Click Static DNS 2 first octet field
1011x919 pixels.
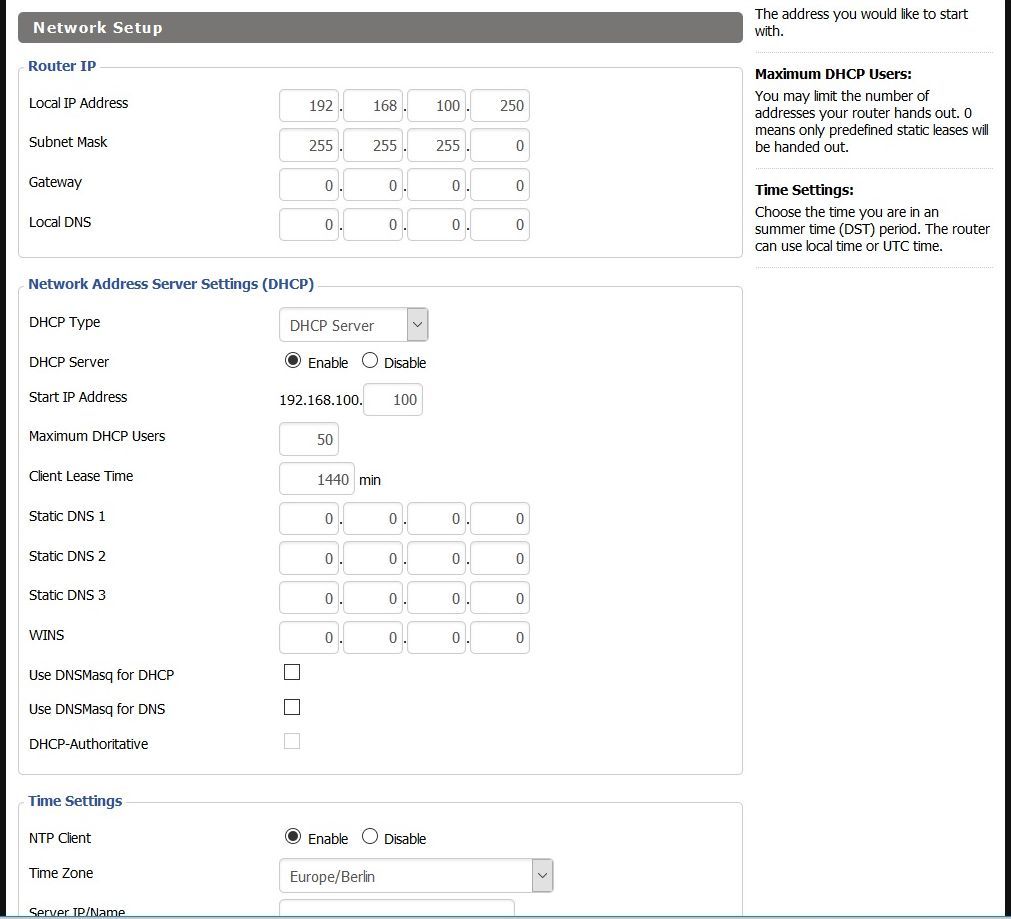(x=309, y=558)
